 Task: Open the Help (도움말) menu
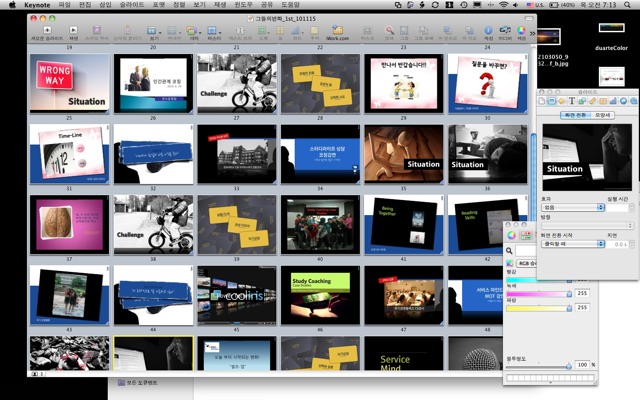[291, 5]
